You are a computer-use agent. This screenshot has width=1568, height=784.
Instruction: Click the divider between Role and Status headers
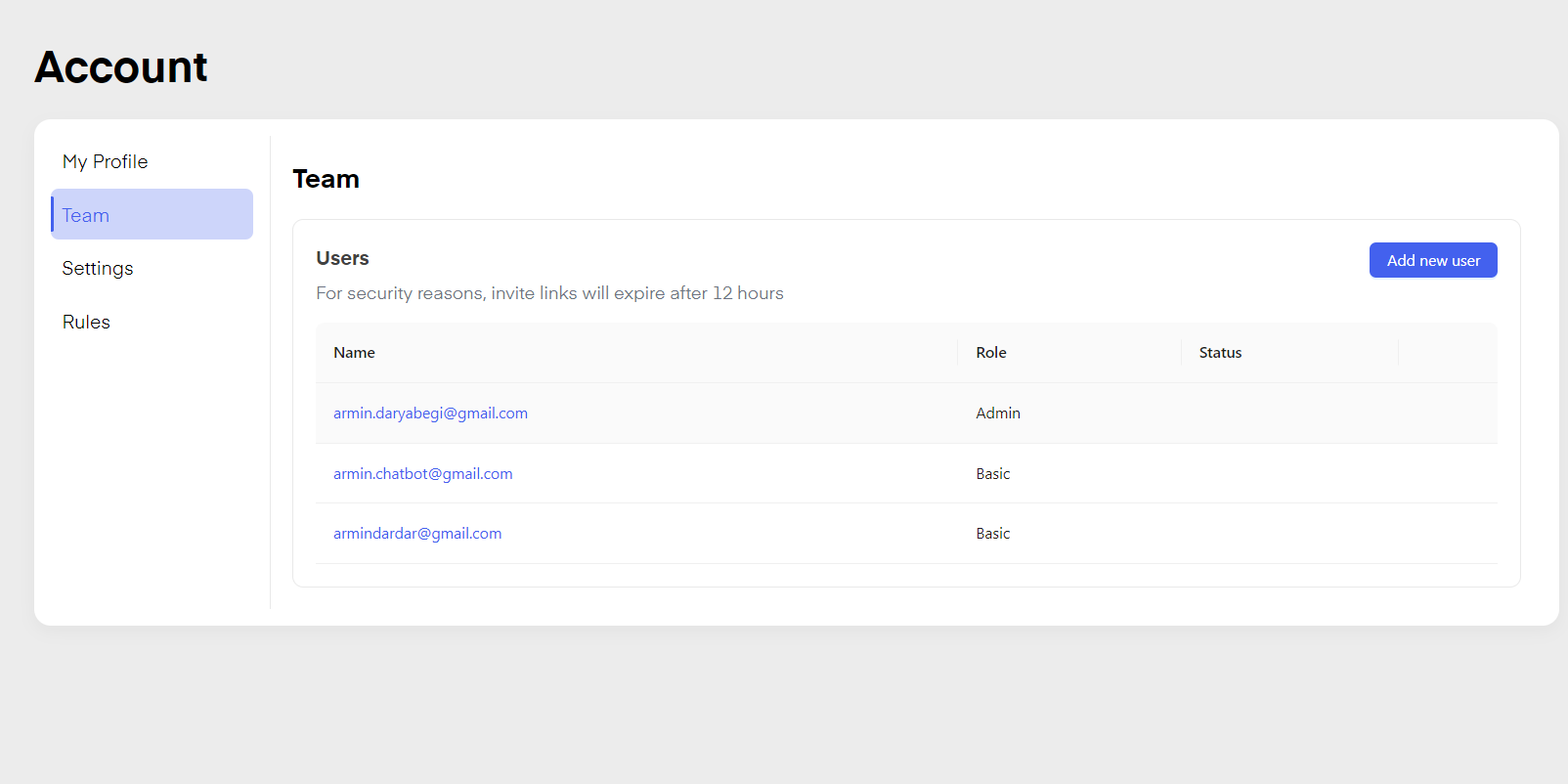pyautogui.click(x=1181, y=352)
